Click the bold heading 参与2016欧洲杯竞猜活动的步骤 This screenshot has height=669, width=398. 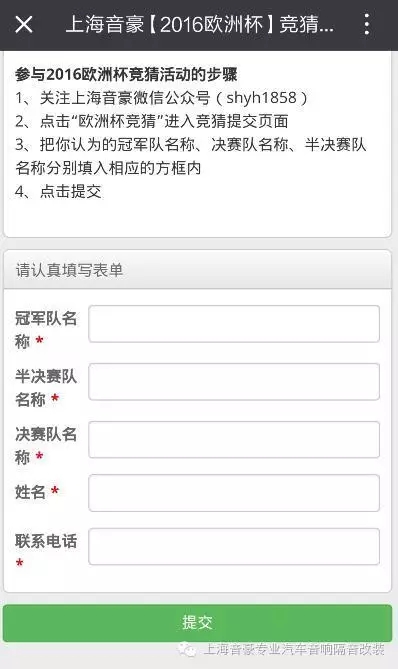click(126, 75)
